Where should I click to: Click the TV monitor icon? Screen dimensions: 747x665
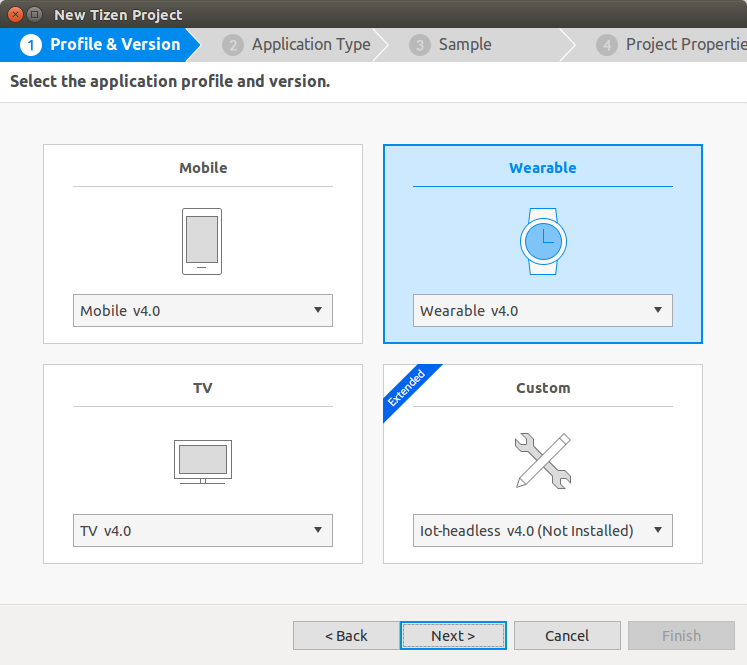pos(202,461)
